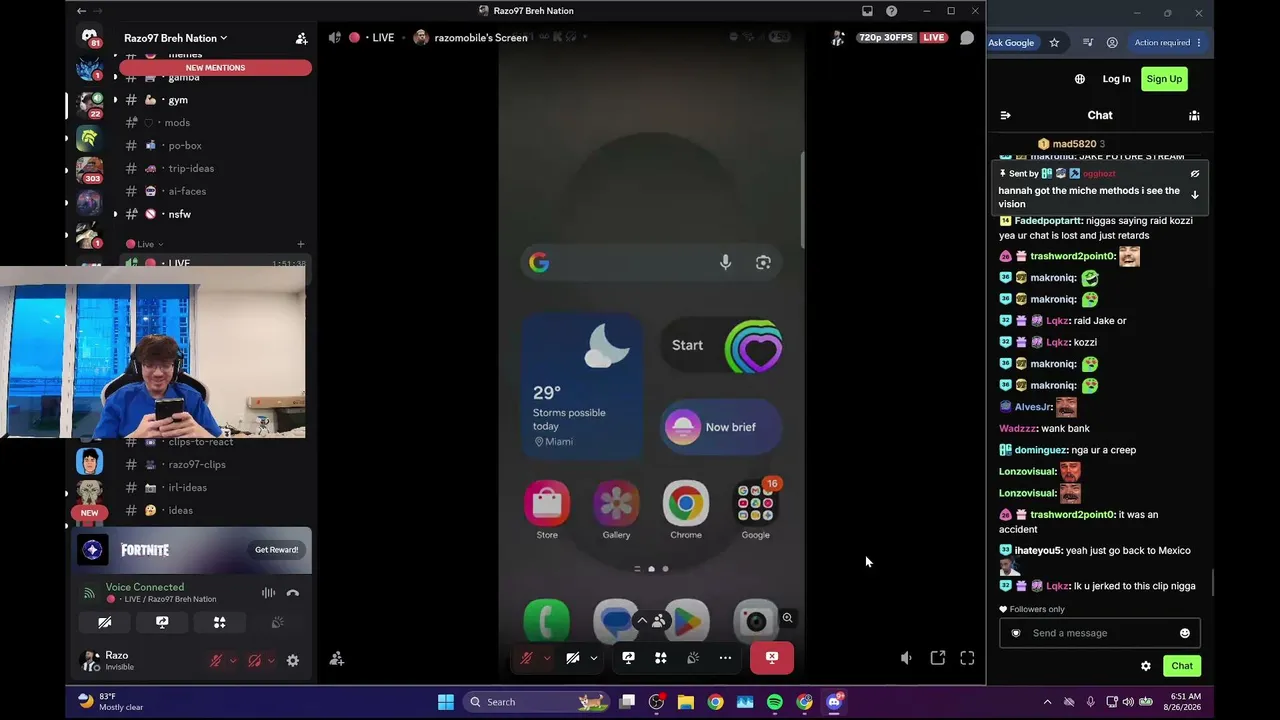The image size is (1280, 720).
Task: Open Discord inbox icon in title bar
Action: click(x=867, y=11)
